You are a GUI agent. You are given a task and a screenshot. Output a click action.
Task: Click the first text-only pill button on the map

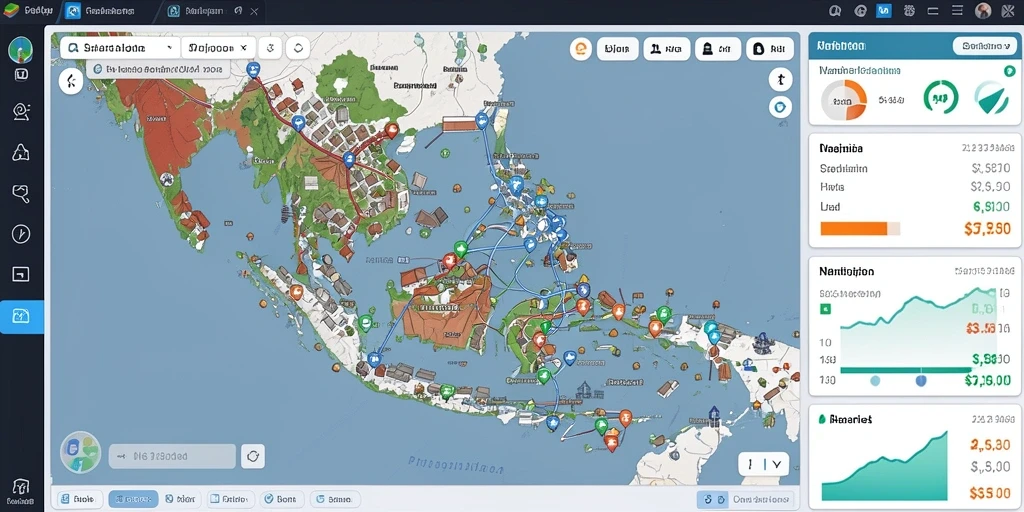click(x=617, y=48)
